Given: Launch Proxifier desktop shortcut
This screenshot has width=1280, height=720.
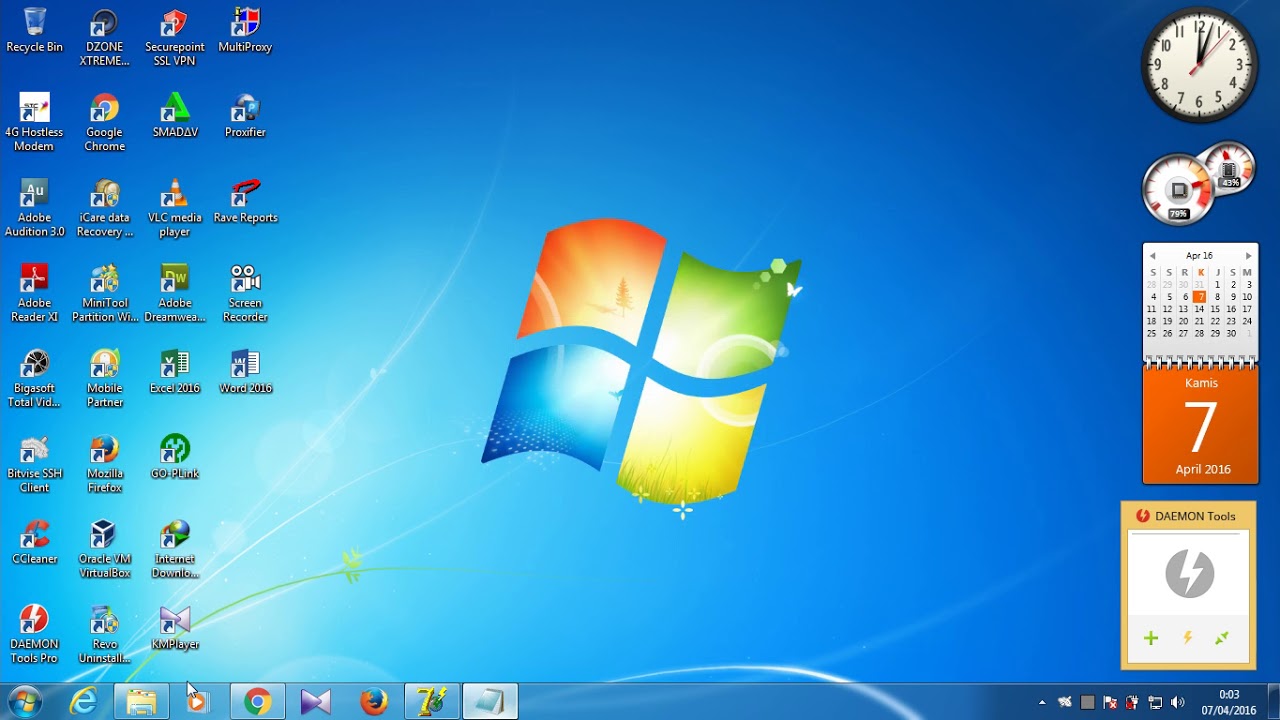Looking at the screenshot, I should pyautogui.click(x=245, y=115).
